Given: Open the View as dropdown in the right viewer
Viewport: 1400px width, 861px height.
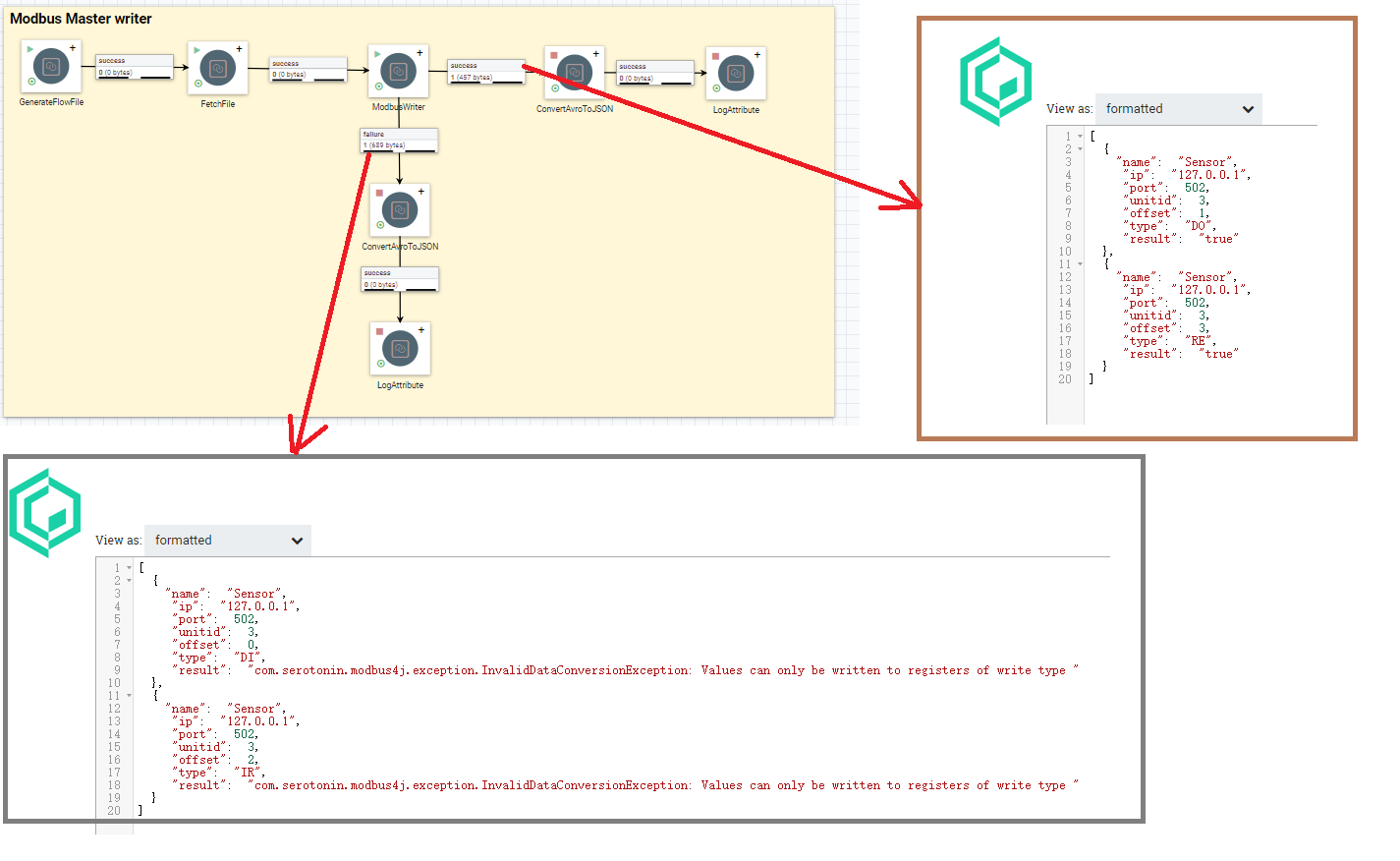Looking at the screenshot, I should [1178, 109].
